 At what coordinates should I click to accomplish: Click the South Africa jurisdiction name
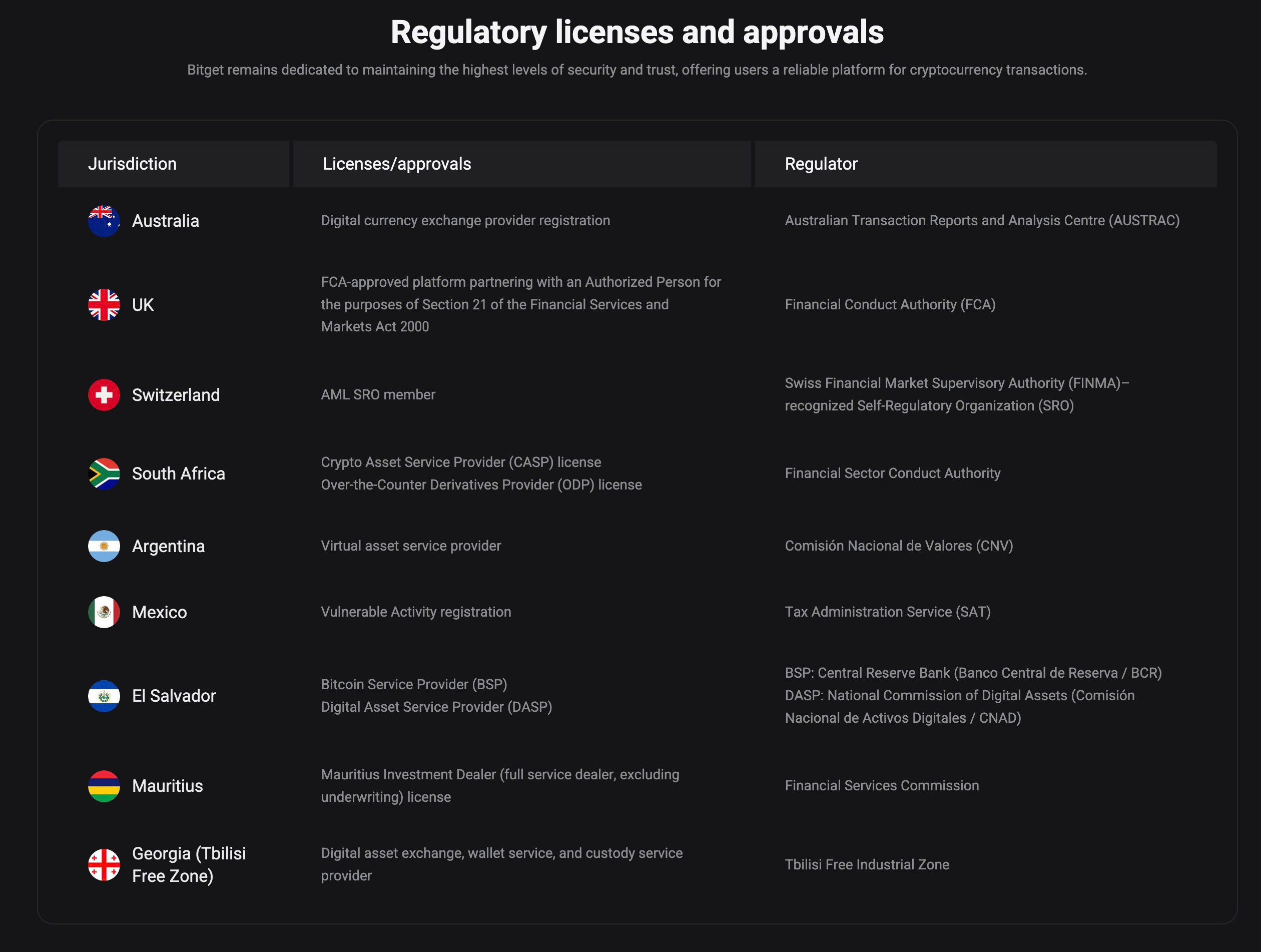point(179,473)
